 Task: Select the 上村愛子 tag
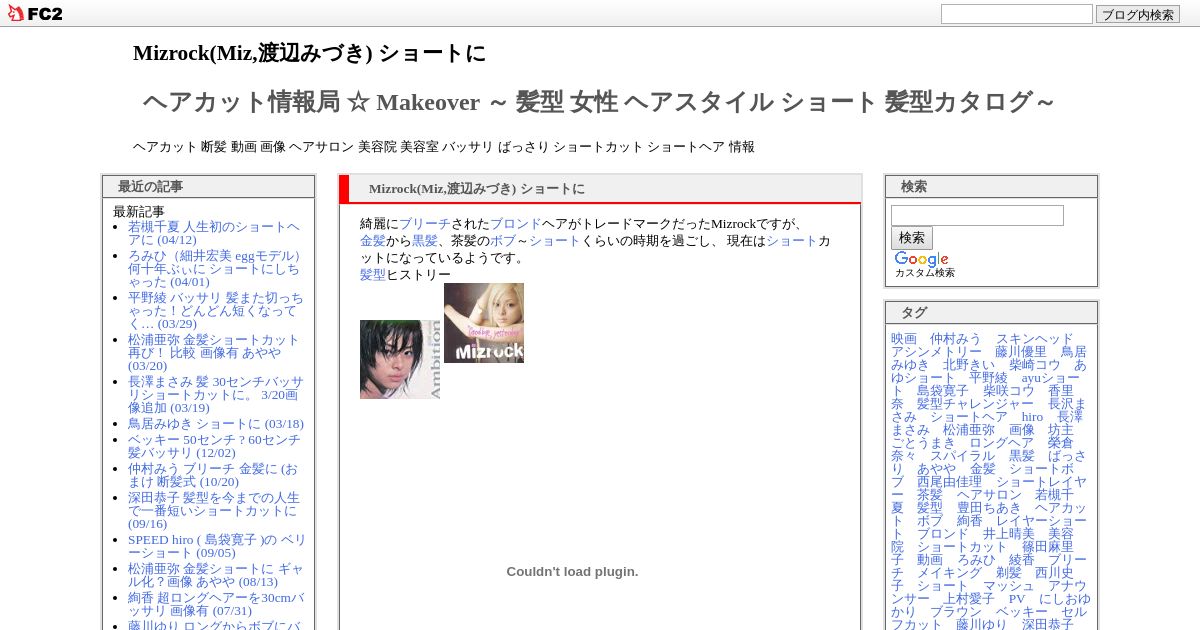tap(969, 599)
